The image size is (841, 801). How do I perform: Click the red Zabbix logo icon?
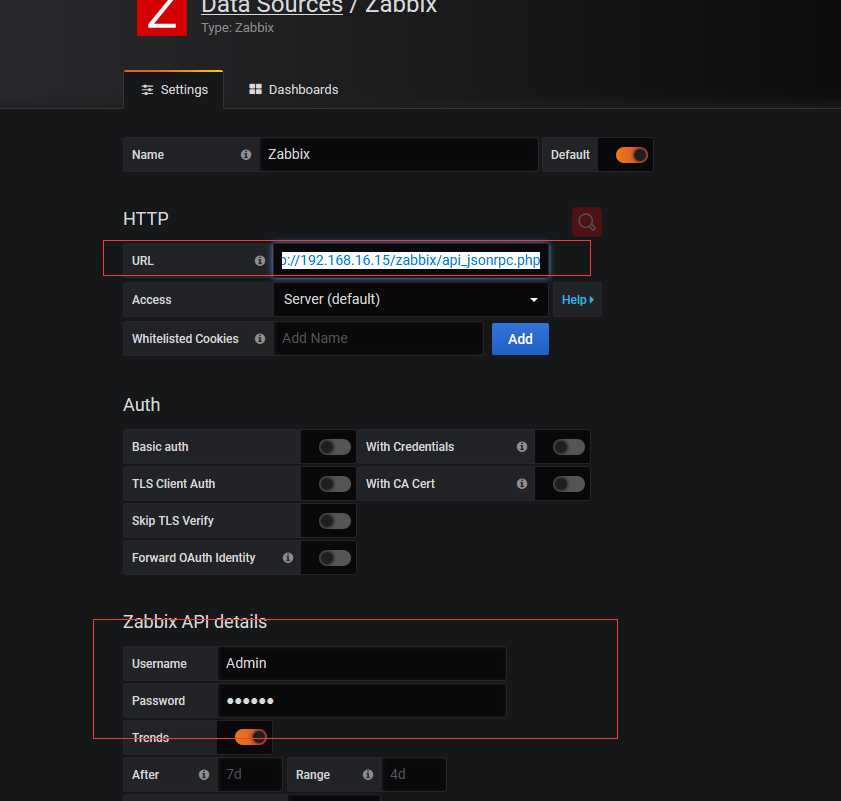[162, 17]
